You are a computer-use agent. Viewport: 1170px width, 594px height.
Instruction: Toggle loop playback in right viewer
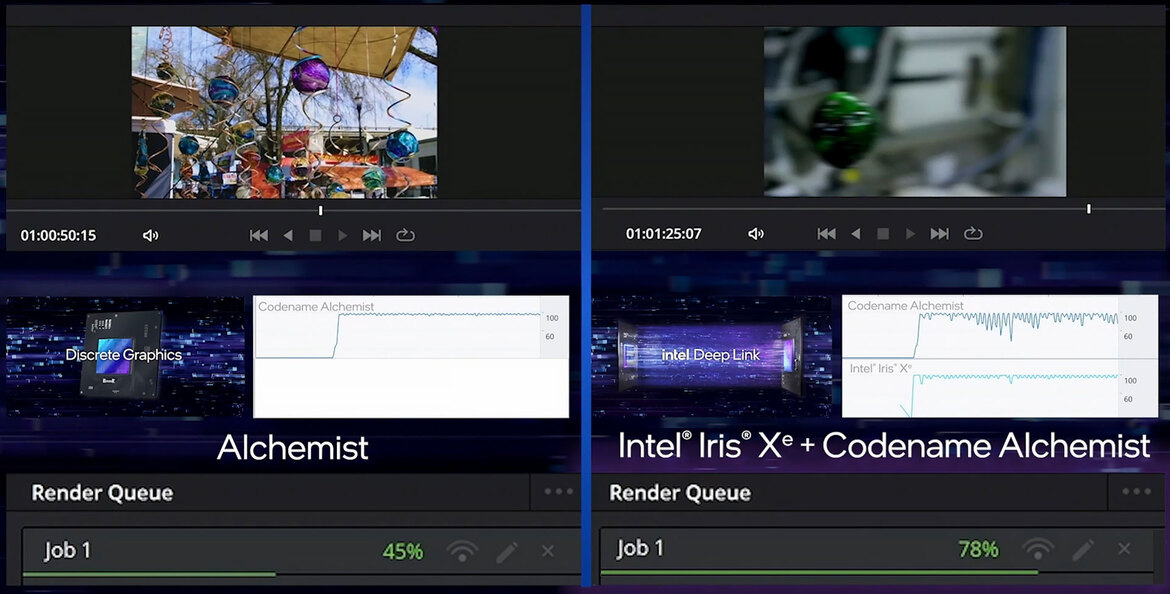973,234
